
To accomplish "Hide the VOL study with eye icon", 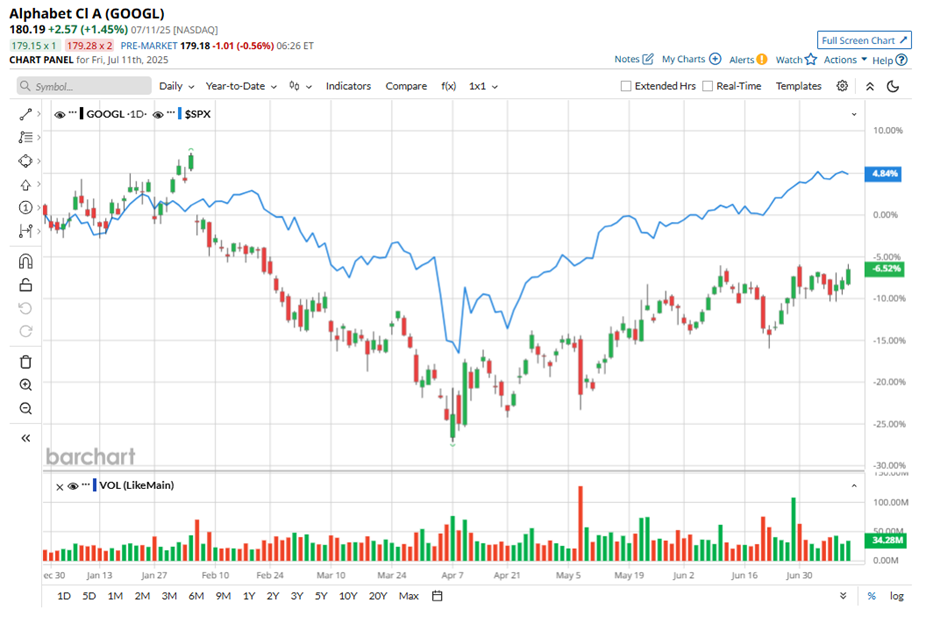I will [x=73, y=486].
